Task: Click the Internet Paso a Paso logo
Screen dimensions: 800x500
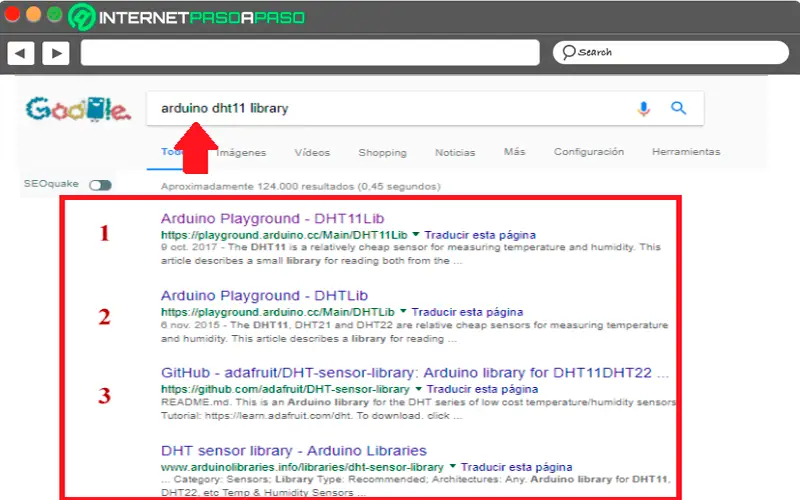Action: point(187,17)
